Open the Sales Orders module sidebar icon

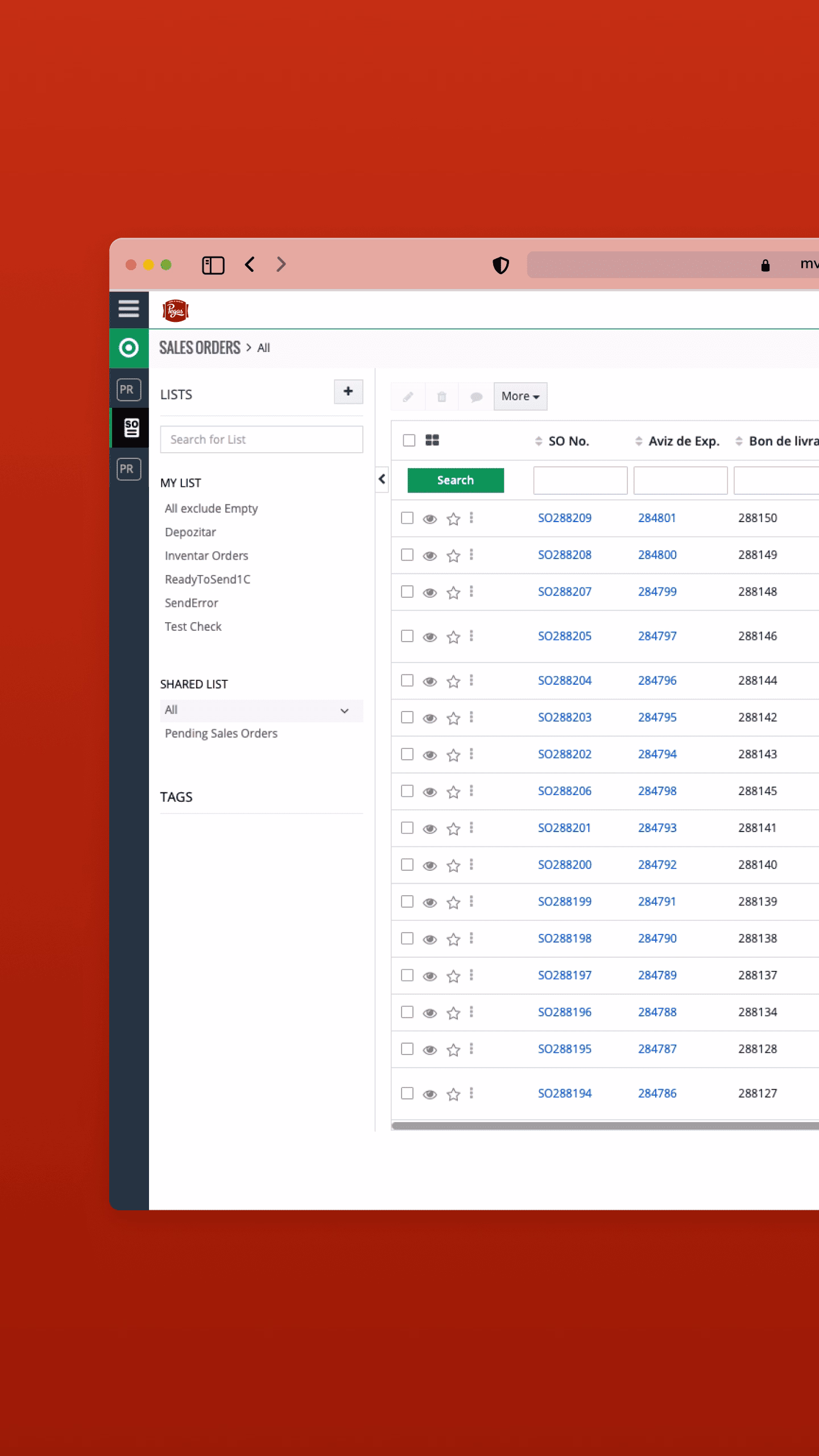131,428
